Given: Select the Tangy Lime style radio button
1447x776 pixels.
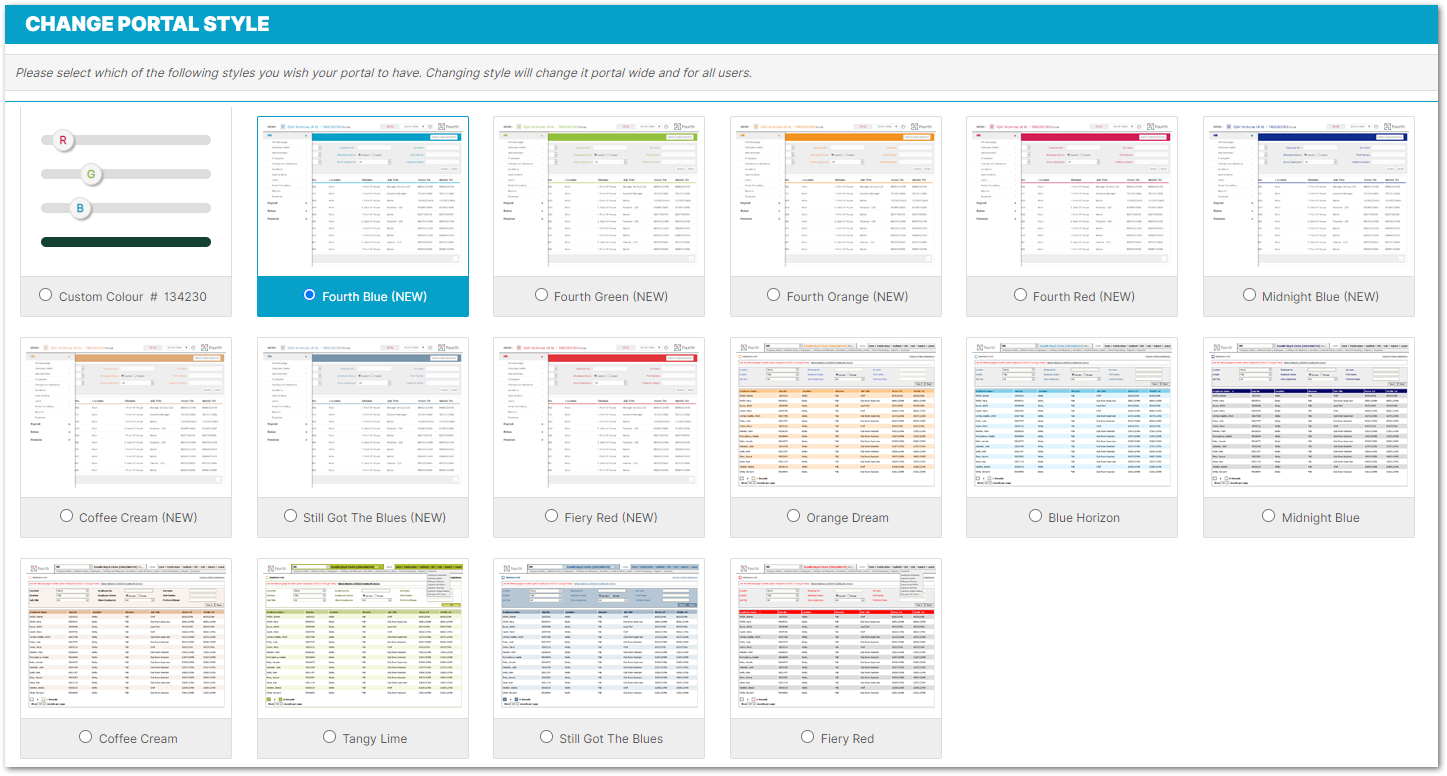Looking at the screenshot, I should point(330,738).
